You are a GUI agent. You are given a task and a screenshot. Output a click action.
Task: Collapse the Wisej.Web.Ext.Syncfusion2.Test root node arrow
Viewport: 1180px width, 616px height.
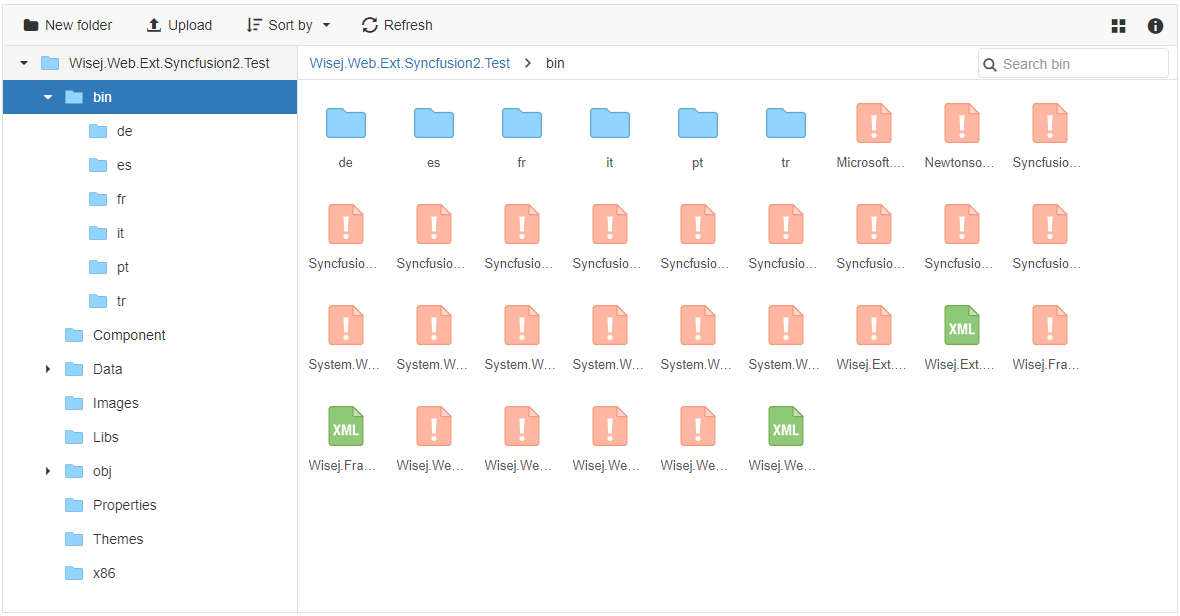[24, 63]
